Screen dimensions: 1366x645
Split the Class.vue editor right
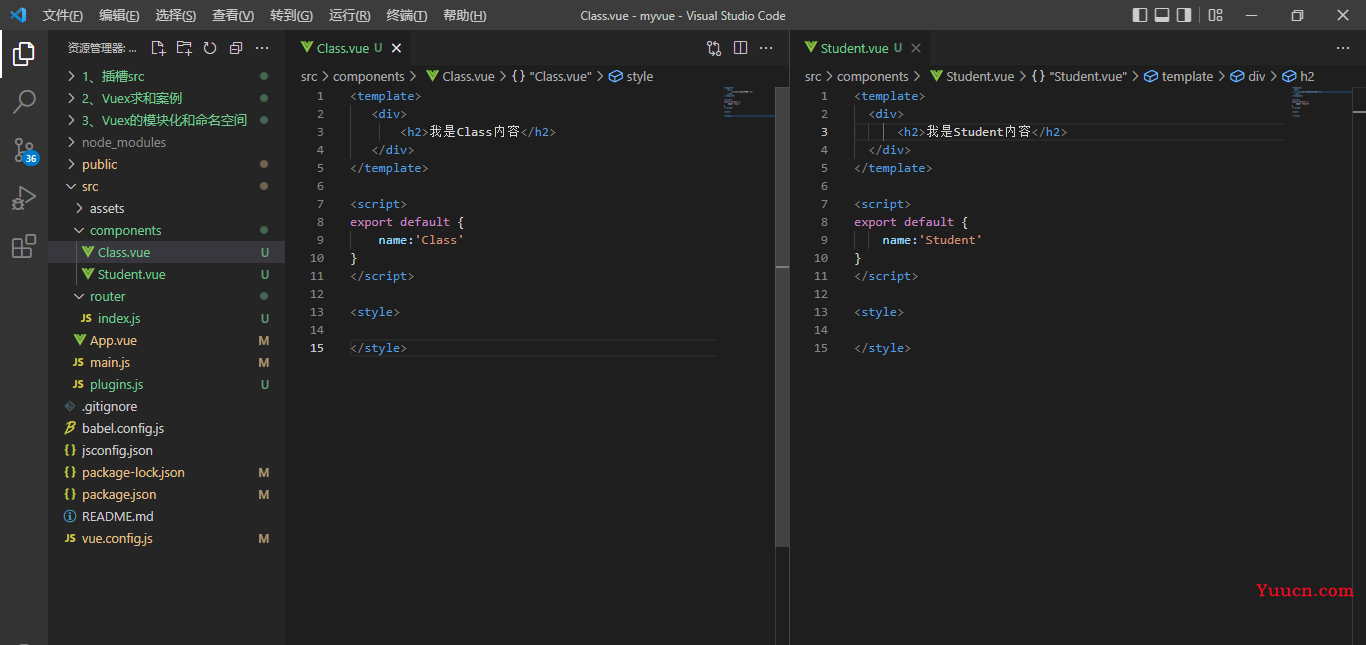740,48
